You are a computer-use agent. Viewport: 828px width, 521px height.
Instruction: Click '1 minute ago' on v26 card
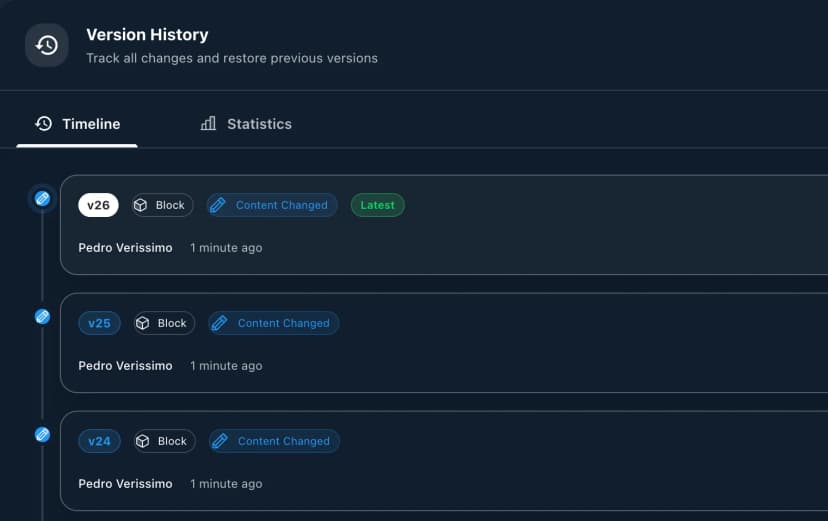tap(226, 248)
